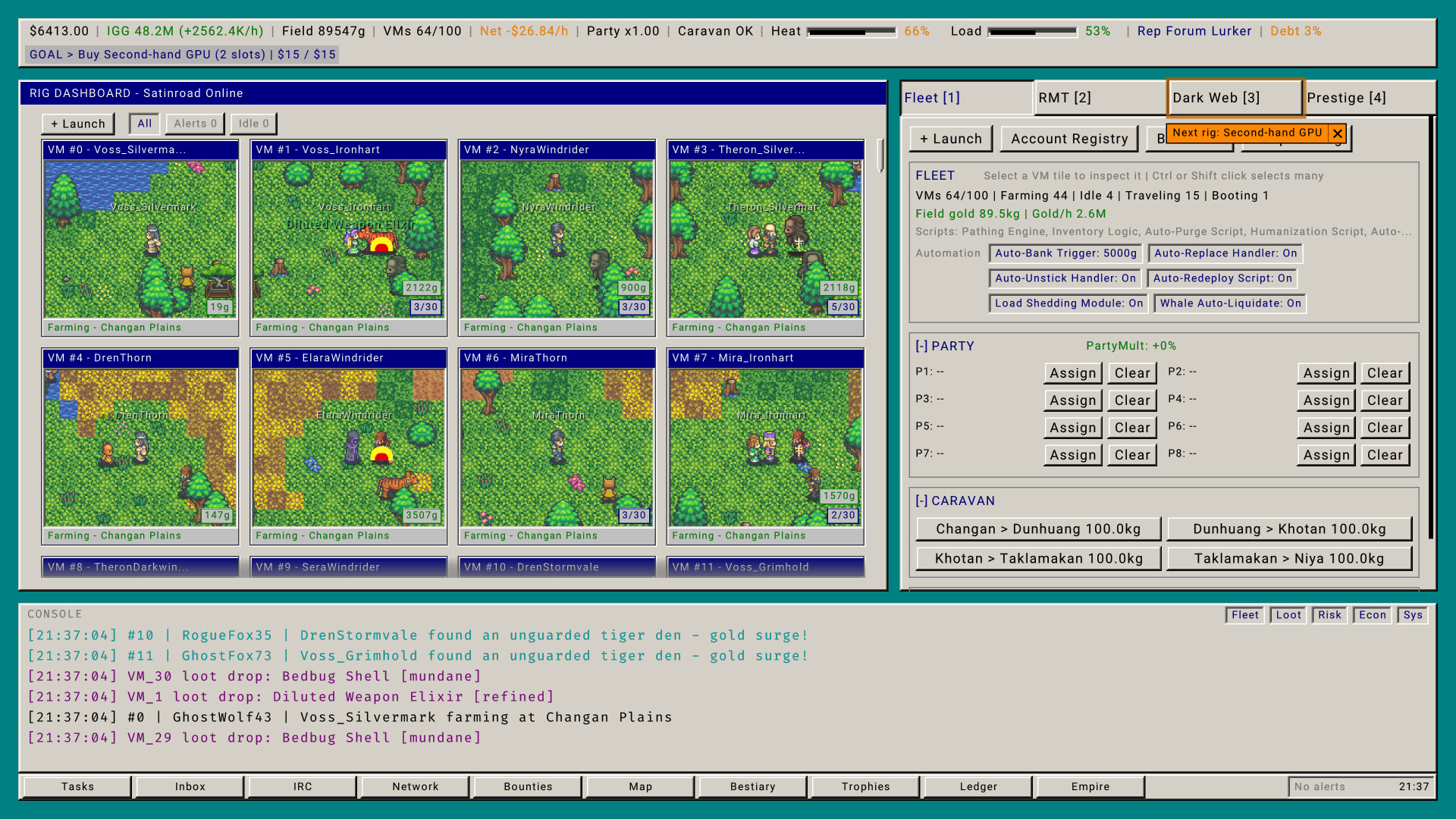The height and width of the screenshot is (819, 1456).
Task: Click the rig dashboard scrollbar
Action: click(880, 155)
